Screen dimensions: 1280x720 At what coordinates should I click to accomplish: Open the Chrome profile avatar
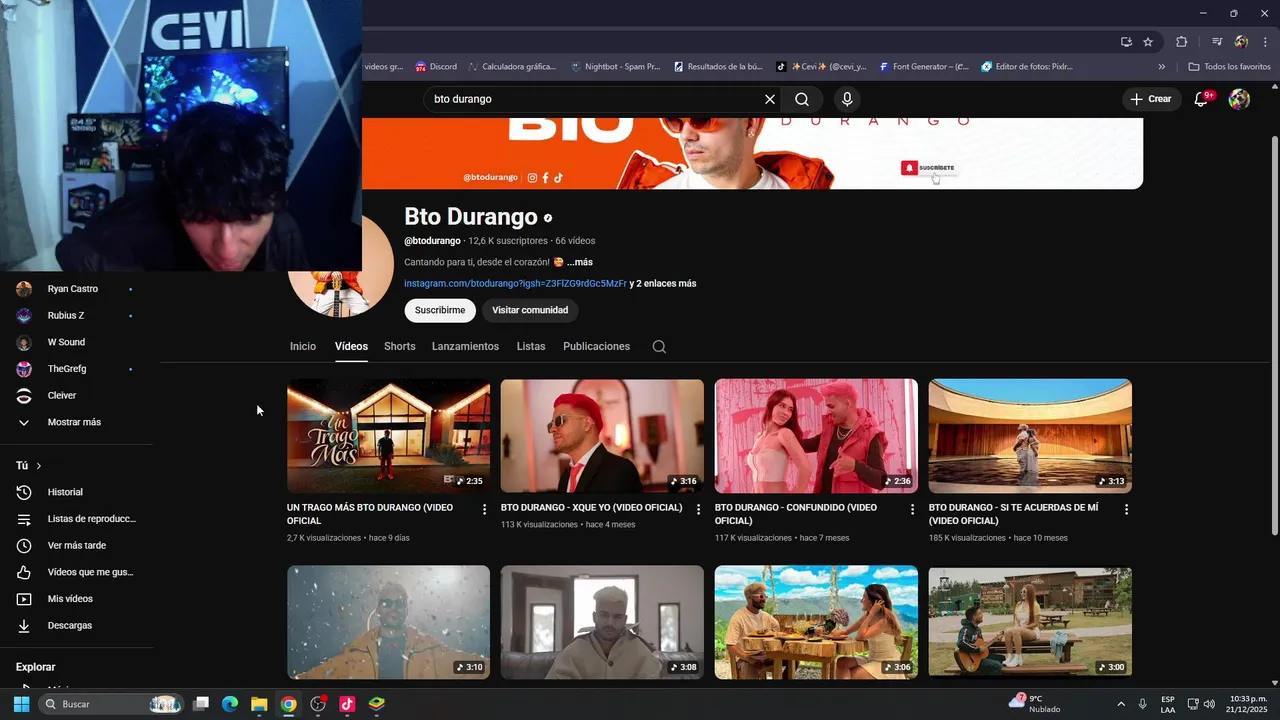tap(1241, 42)
